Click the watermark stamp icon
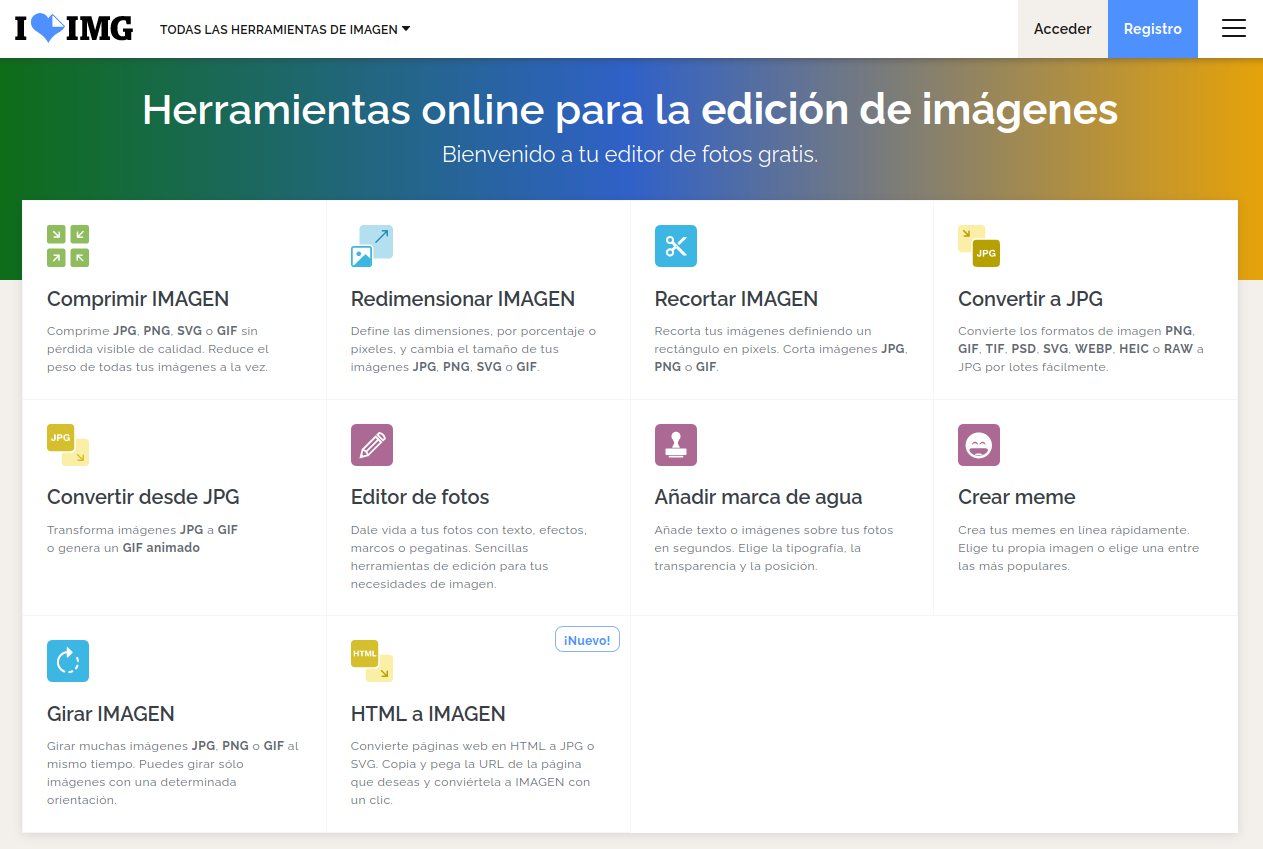 point(676,445)
